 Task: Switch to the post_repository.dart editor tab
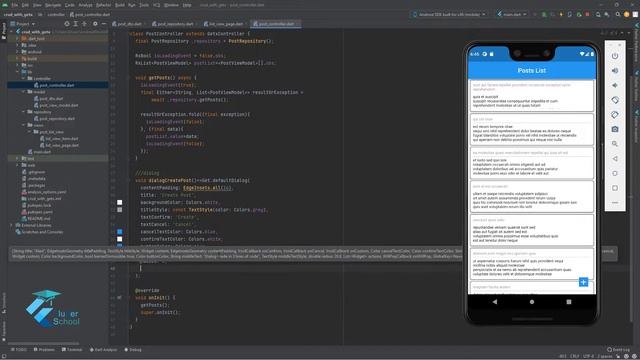[x=173, y=24]
